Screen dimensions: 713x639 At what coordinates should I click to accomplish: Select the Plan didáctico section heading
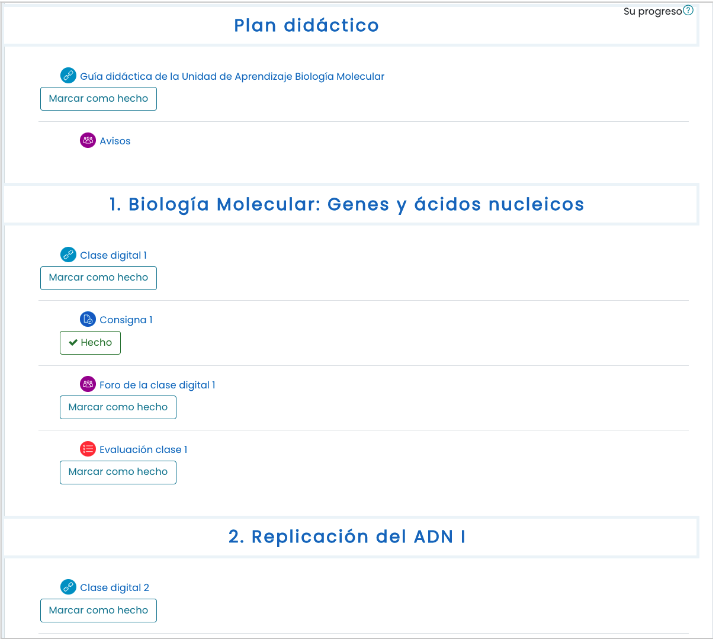(x=306, y=25)
